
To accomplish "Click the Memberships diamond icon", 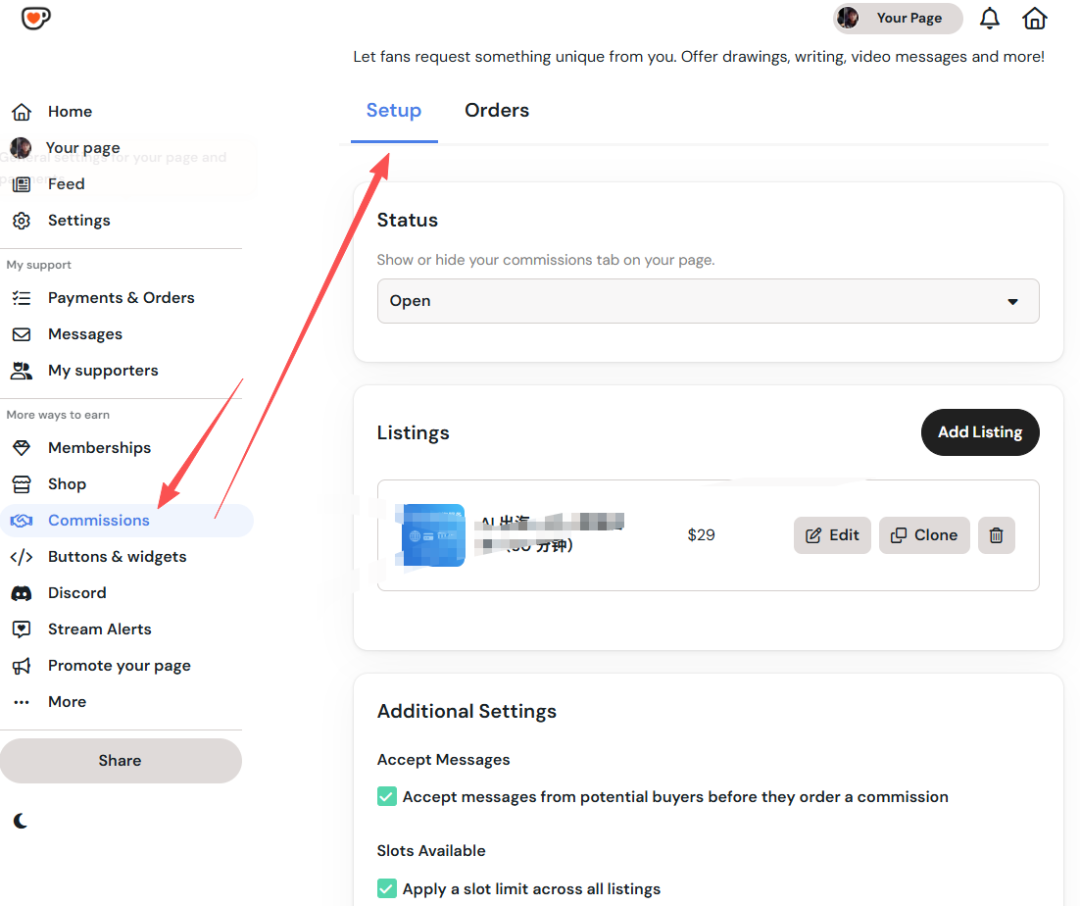I will click(x=21, y=448).
